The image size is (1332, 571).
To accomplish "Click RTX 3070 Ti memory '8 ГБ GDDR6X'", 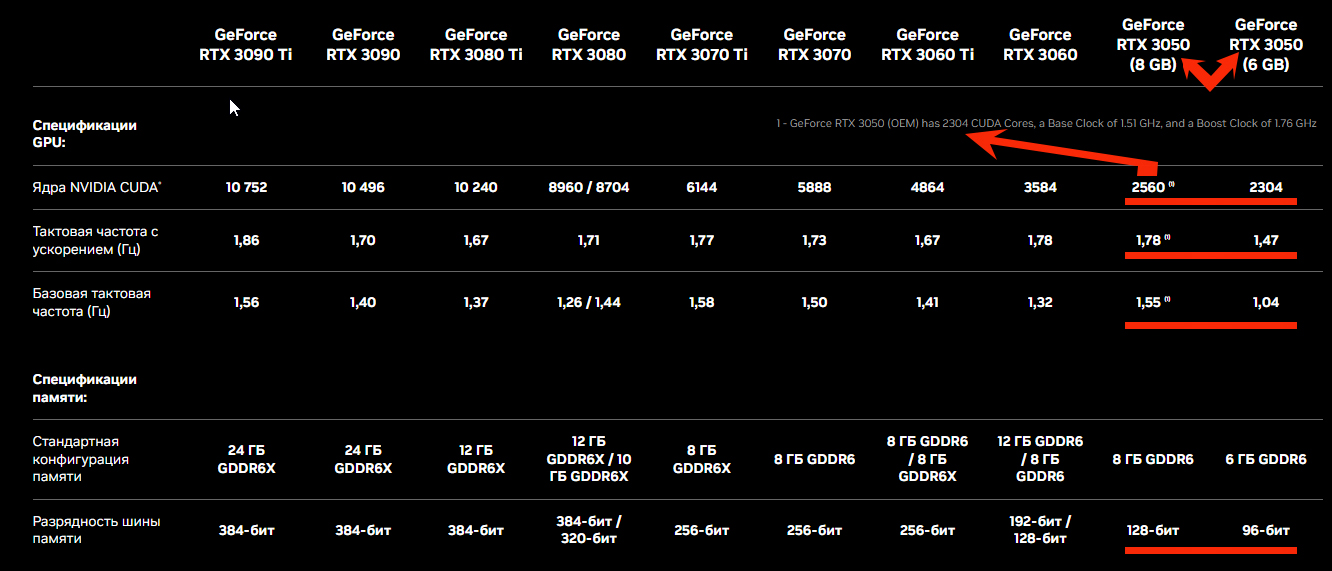I will (x=702, y=459).
